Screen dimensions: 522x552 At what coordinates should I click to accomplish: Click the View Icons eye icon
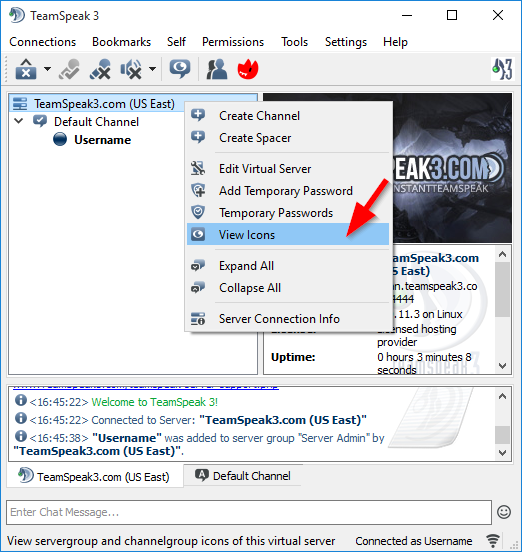pyautogui.click(x=198, y=234)
